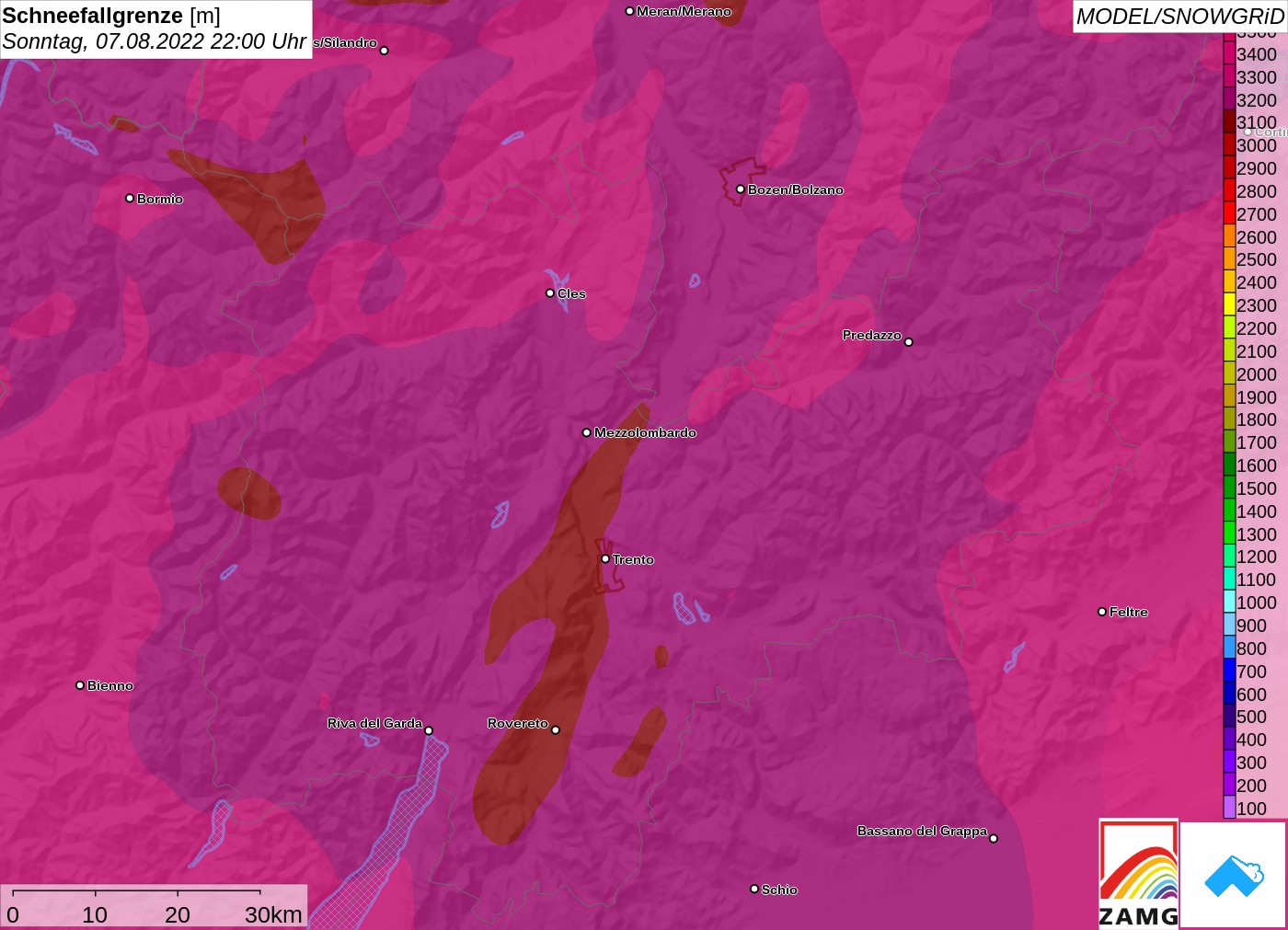Click the Silandro marker dot

click(385, 50)
